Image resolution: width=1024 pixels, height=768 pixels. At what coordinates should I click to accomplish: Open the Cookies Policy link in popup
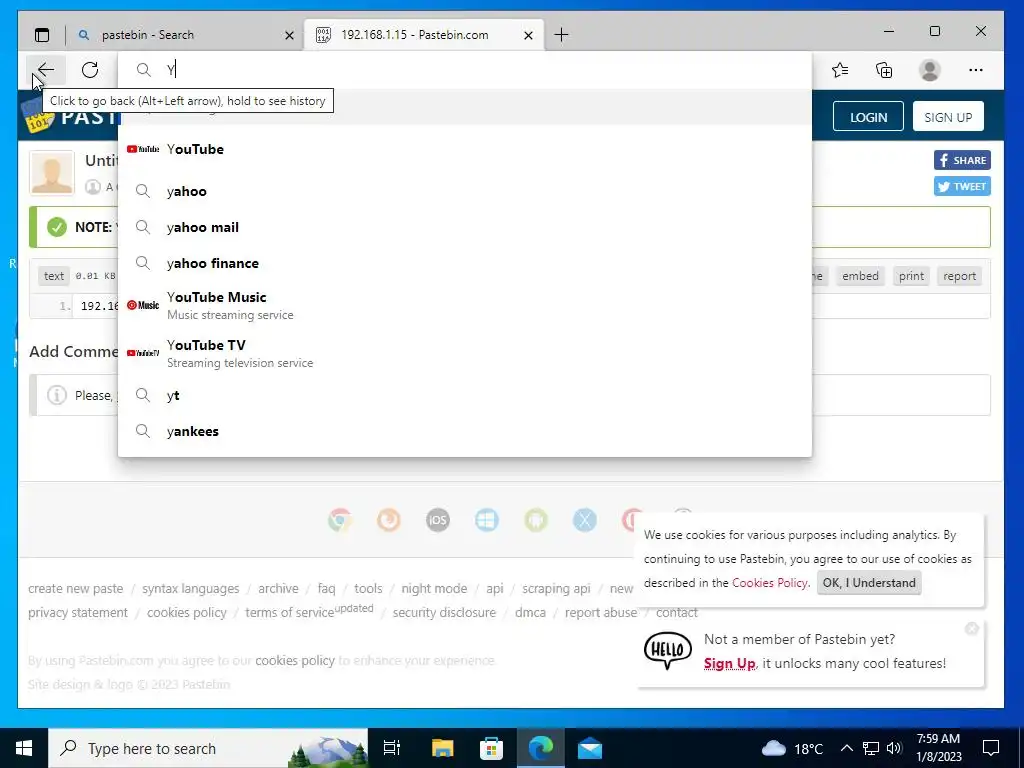pos(769,583)
